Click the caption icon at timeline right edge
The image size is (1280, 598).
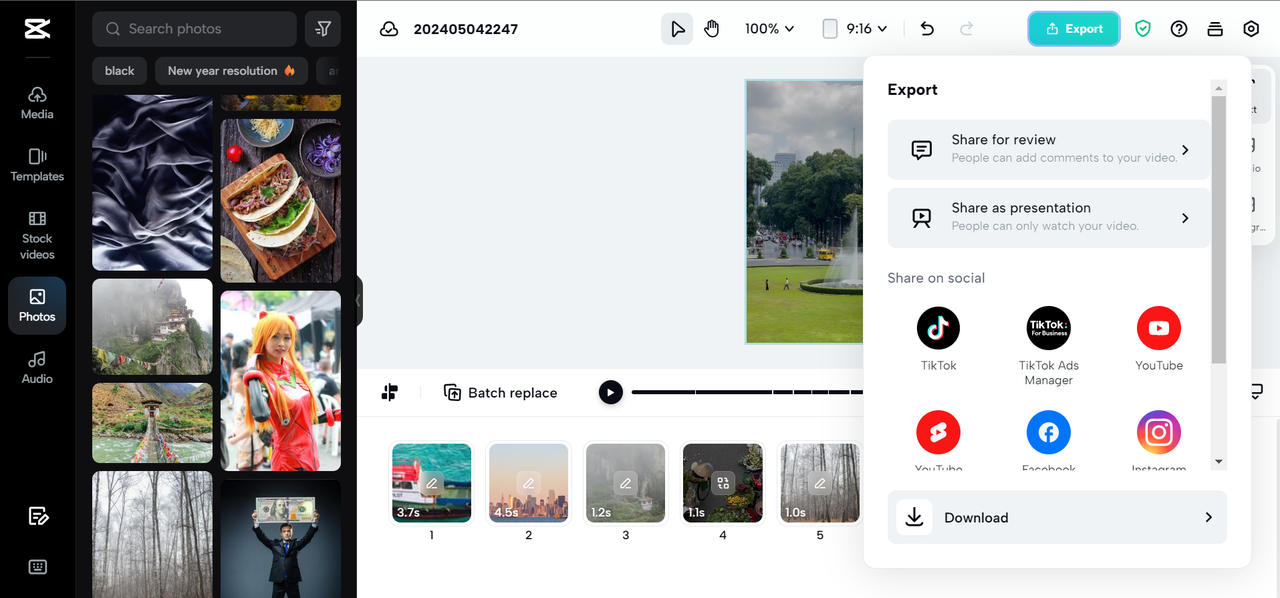coord(1257,391)
